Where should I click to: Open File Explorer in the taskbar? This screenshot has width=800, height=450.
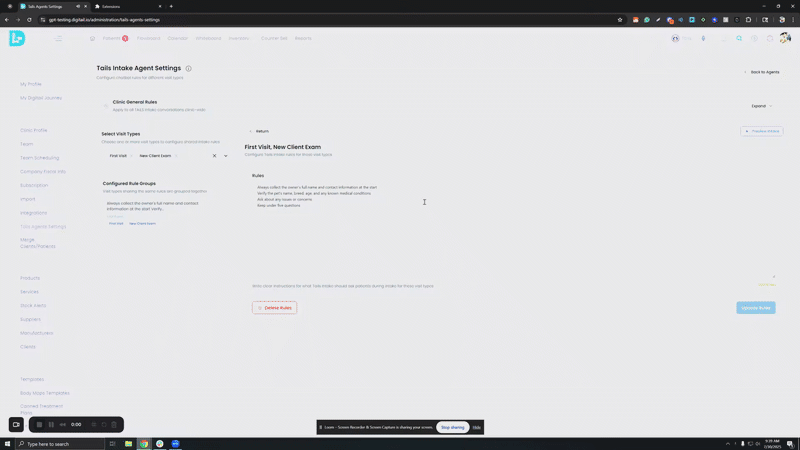coord(129,444)
